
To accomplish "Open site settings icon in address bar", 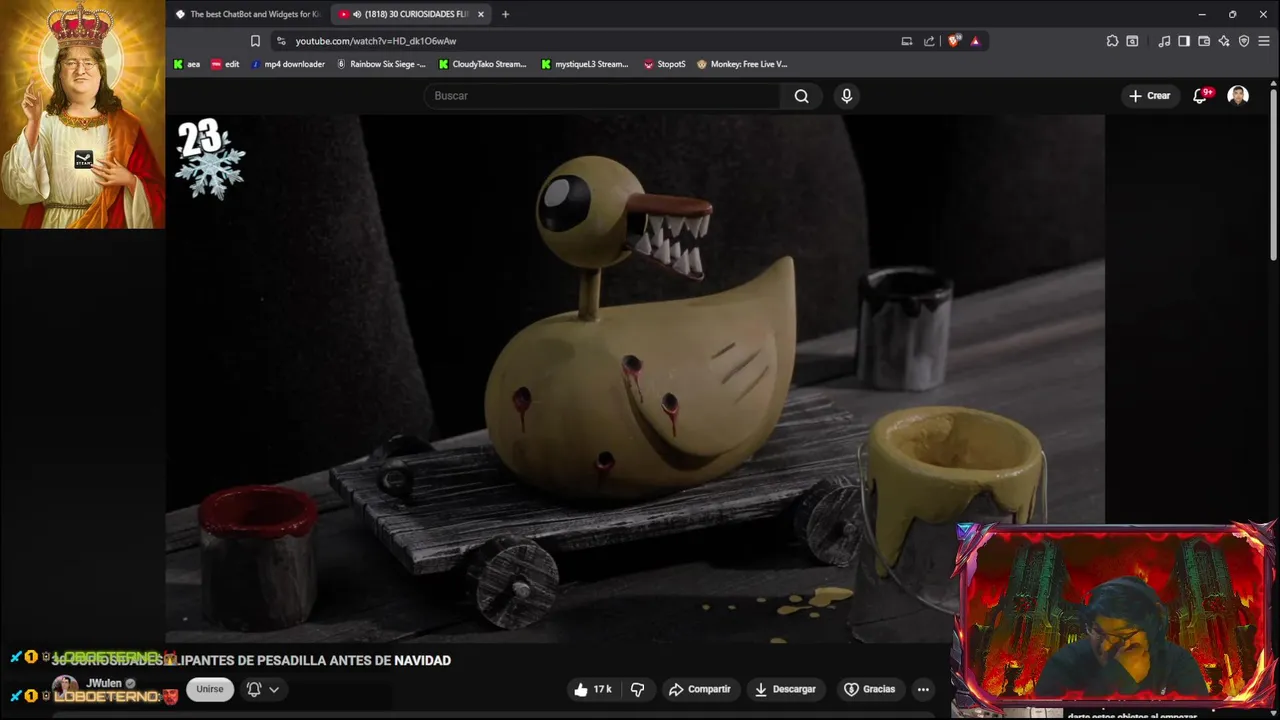I will [281, 41].
